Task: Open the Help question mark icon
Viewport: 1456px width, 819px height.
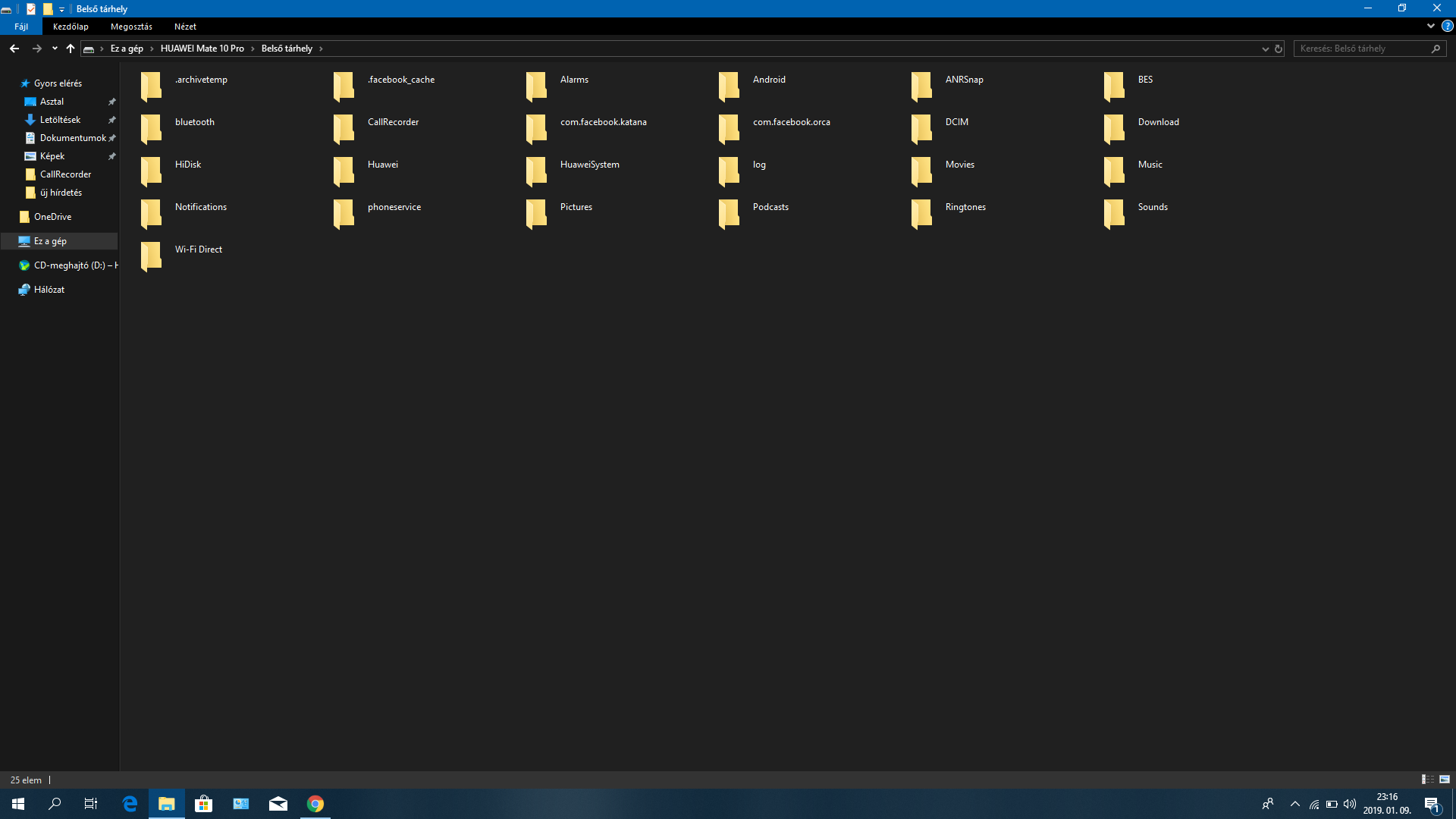Action: 1447,26
